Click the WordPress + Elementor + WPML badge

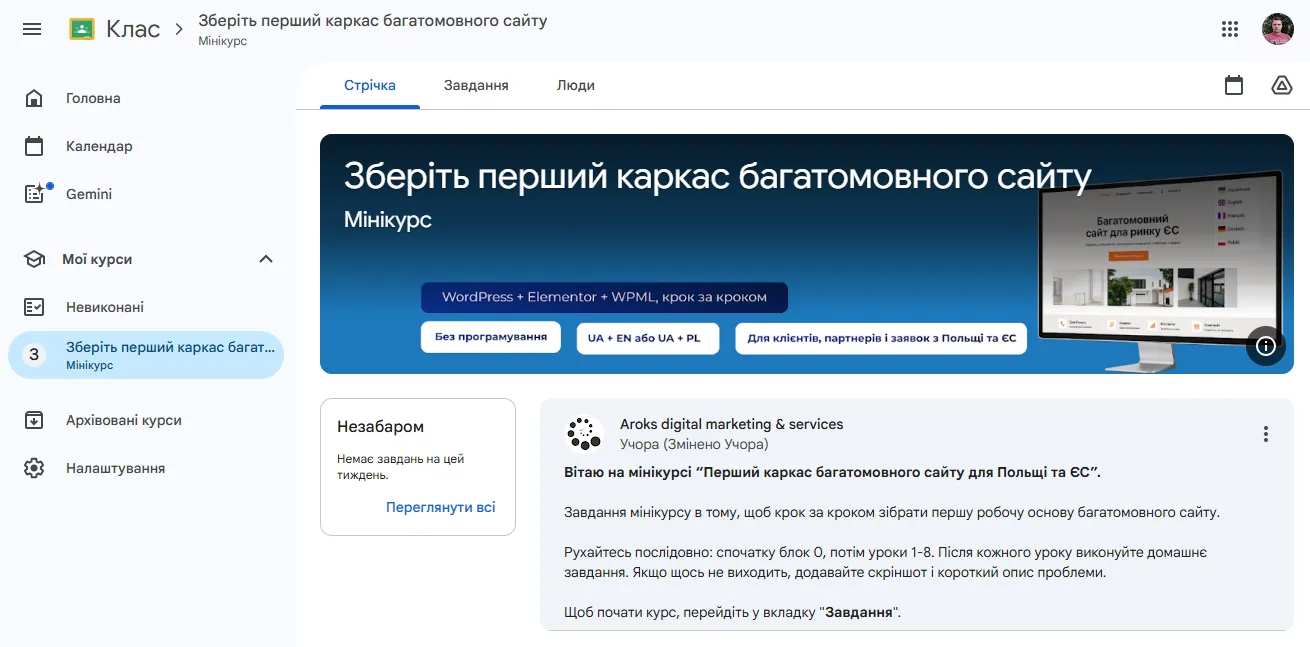604,297
